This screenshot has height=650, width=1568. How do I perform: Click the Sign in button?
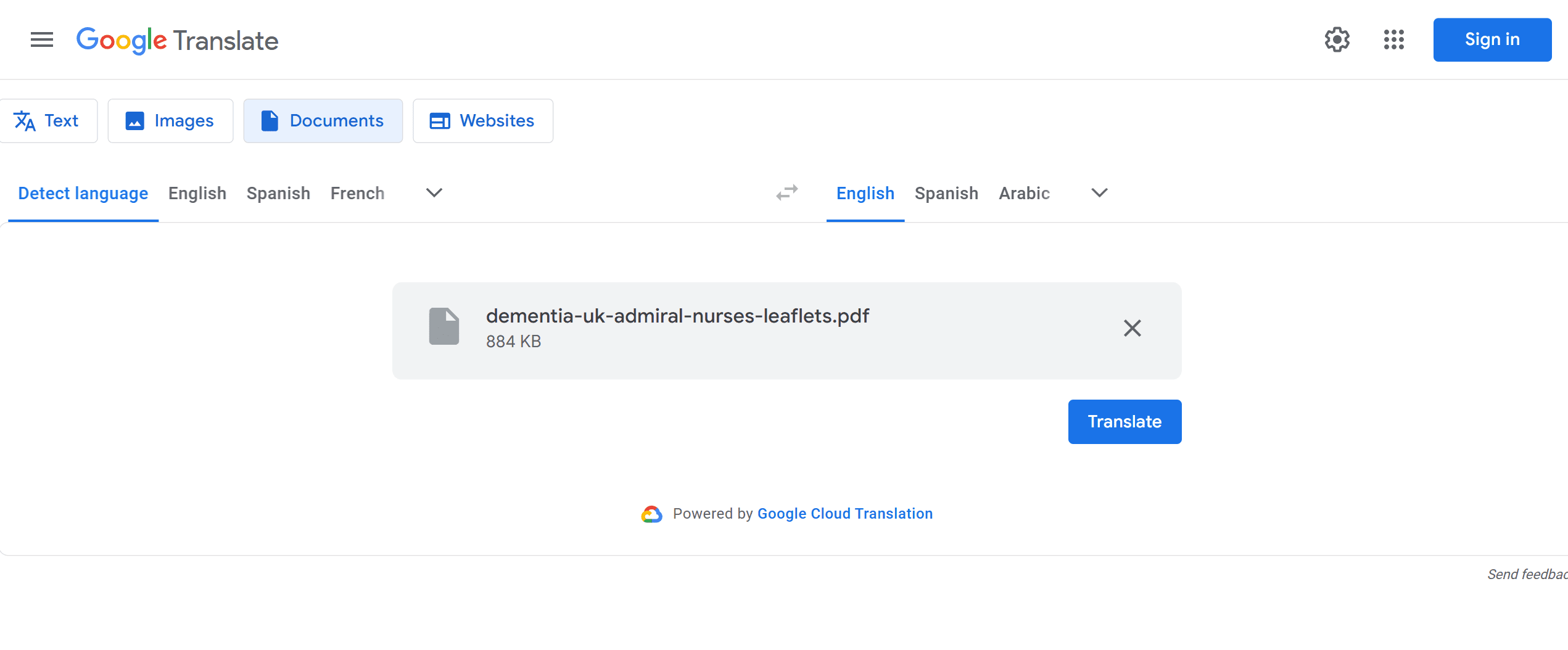(x=1492, y=40)
